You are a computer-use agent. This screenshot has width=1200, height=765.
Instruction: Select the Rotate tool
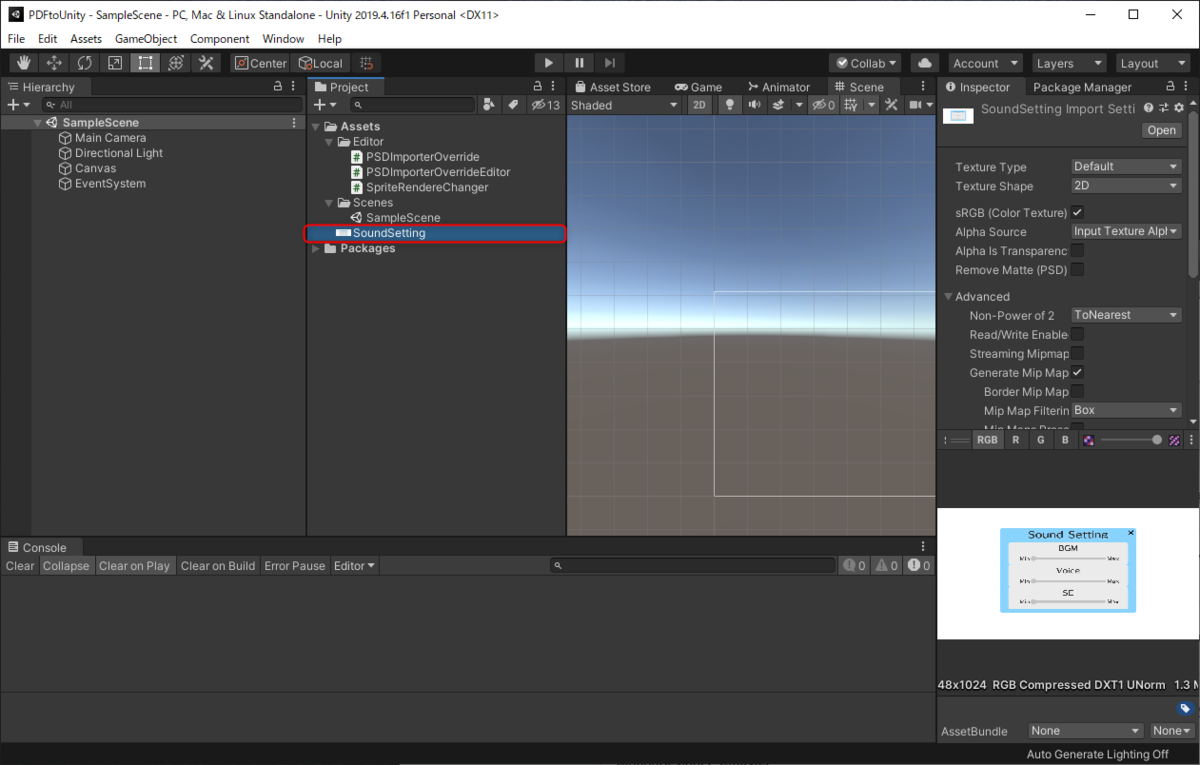(85, 63)
